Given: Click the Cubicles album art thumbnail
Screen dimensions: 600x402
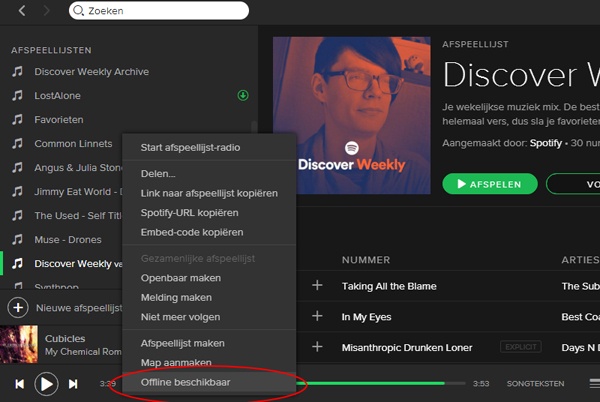Looking at the screenshot, I should [19, 344].
